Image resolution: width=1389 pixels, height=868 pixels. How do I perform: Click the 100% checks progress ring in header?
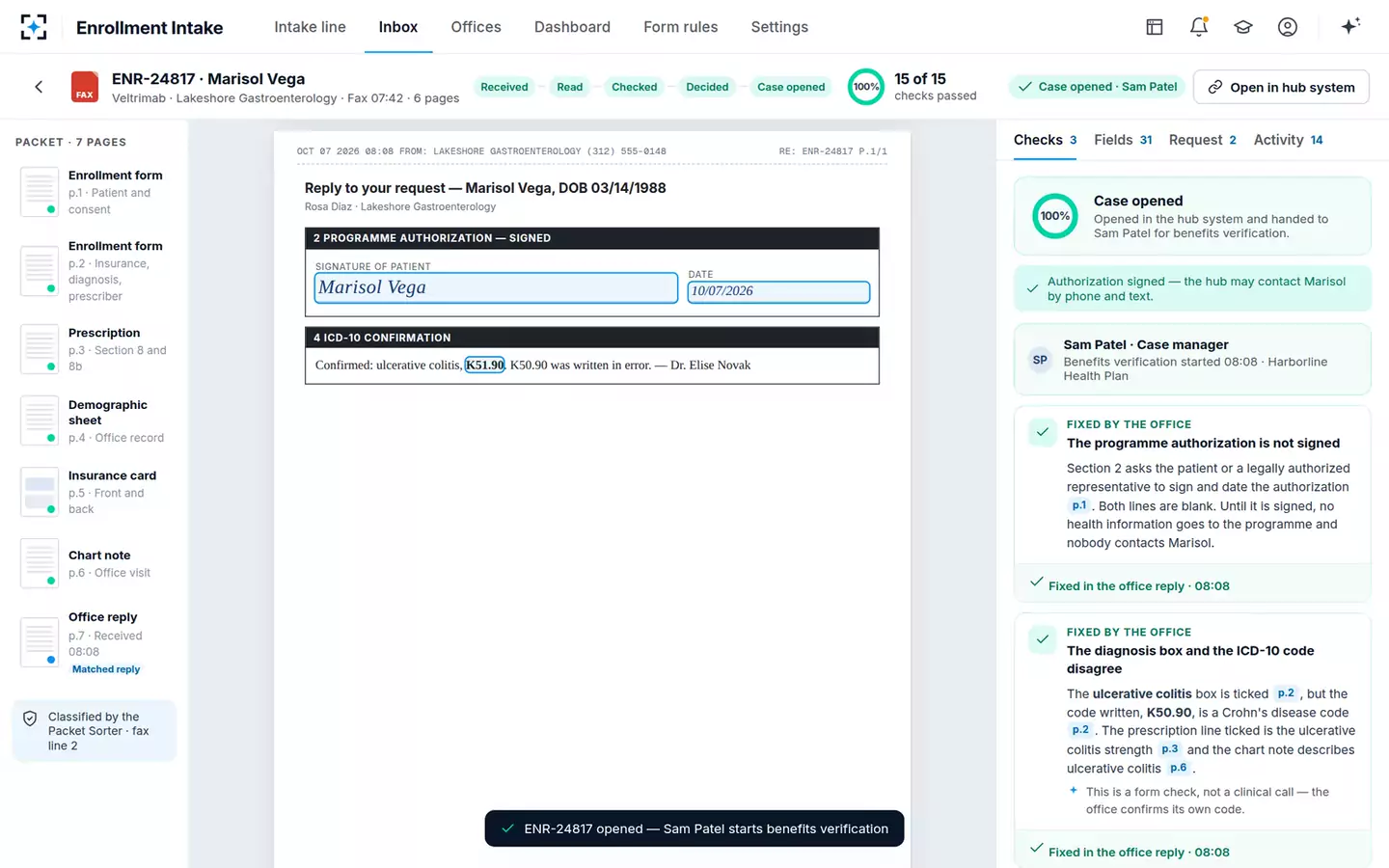[866, 87]
